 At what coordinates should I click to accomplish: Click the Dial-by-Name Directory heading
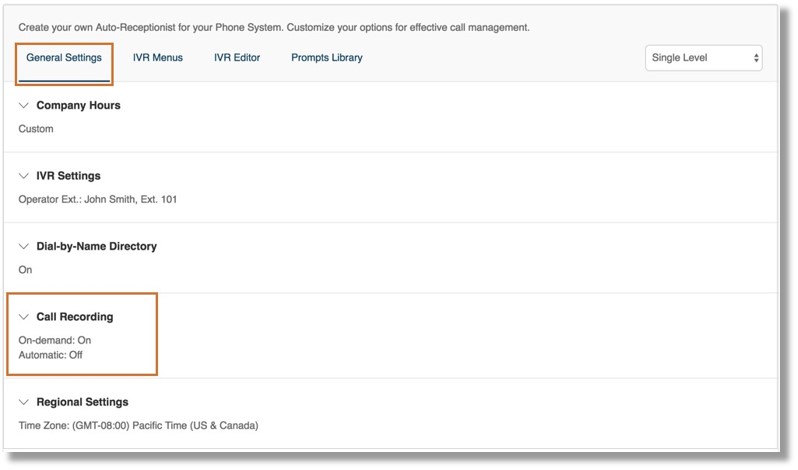point(96,246)
